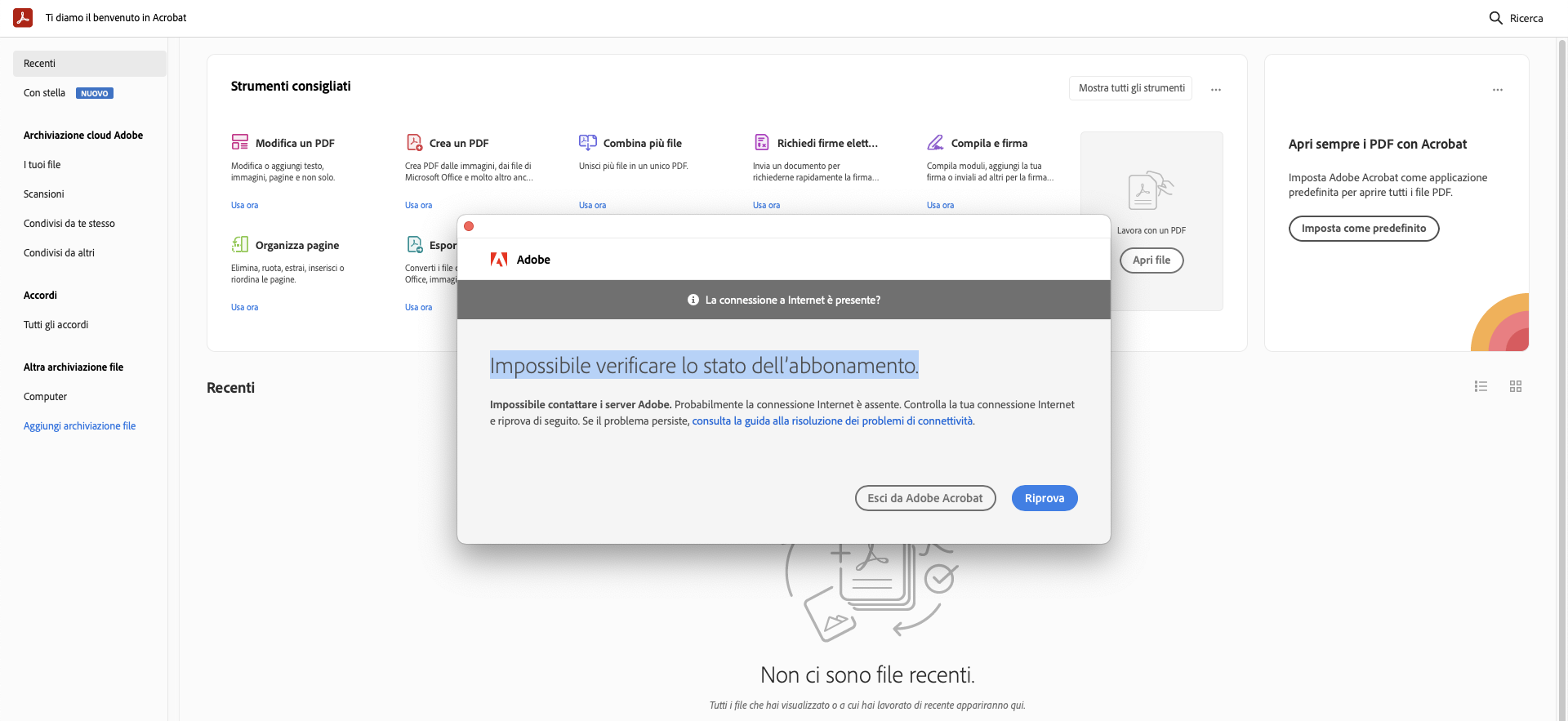Click the Compila e firma pen icon
The image size is (1568, 721).
935,142
